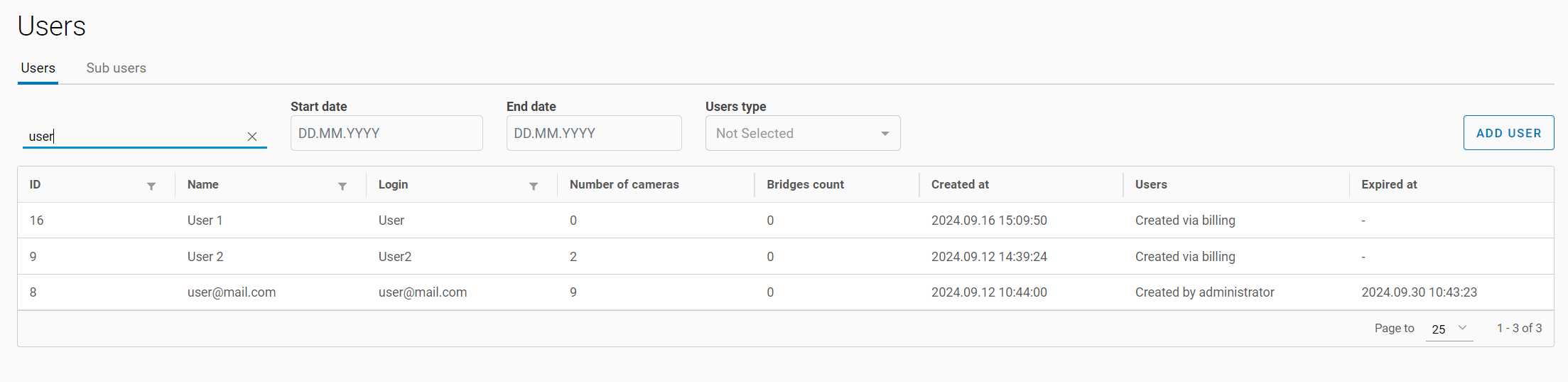Expand the Users type dropdown

pyautogui.click(x=802, y=134)
